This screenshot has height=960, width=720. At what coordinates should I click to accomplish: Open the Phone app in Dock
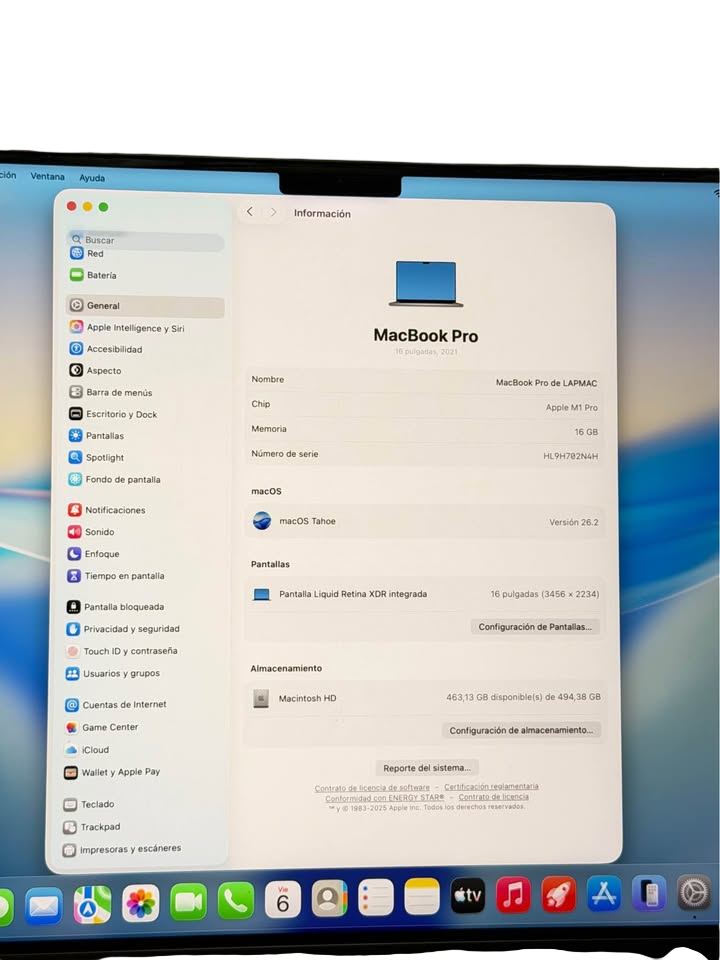236,901
